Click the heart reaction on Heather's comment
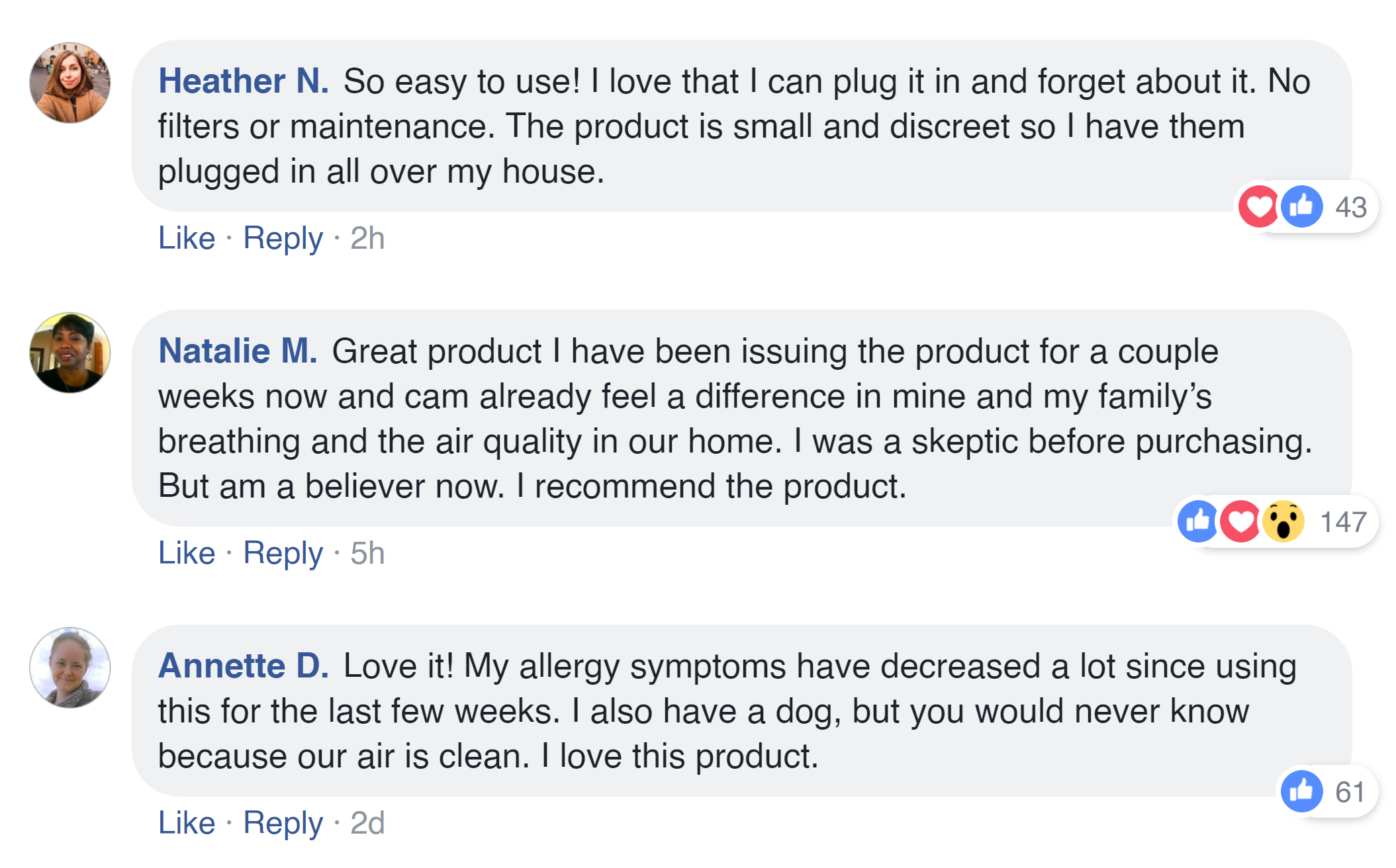Viewport: 1396px width, 868px height. [1257, 207]
